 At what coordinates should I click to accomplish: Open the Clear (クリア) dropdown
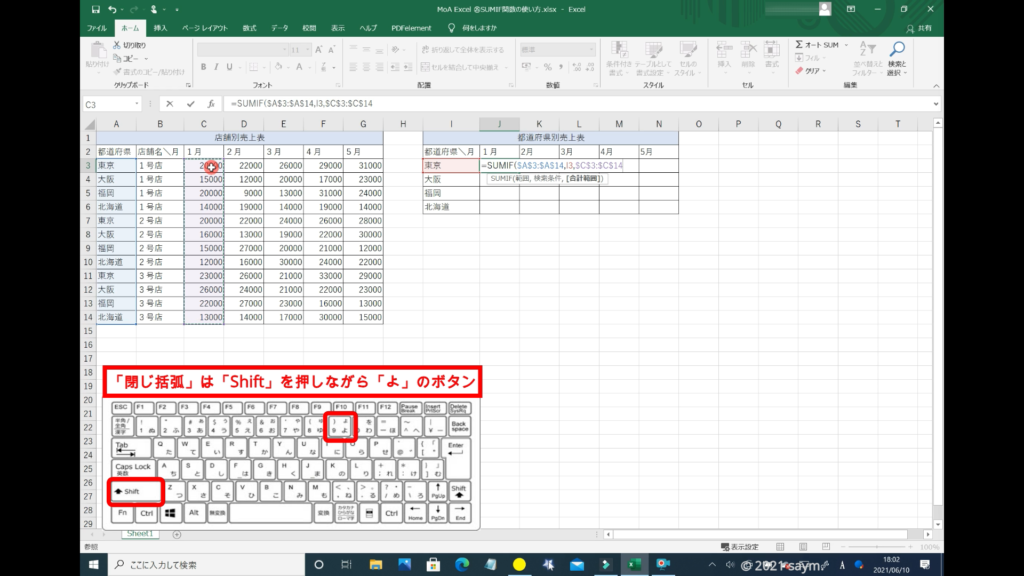pos(813,71)
